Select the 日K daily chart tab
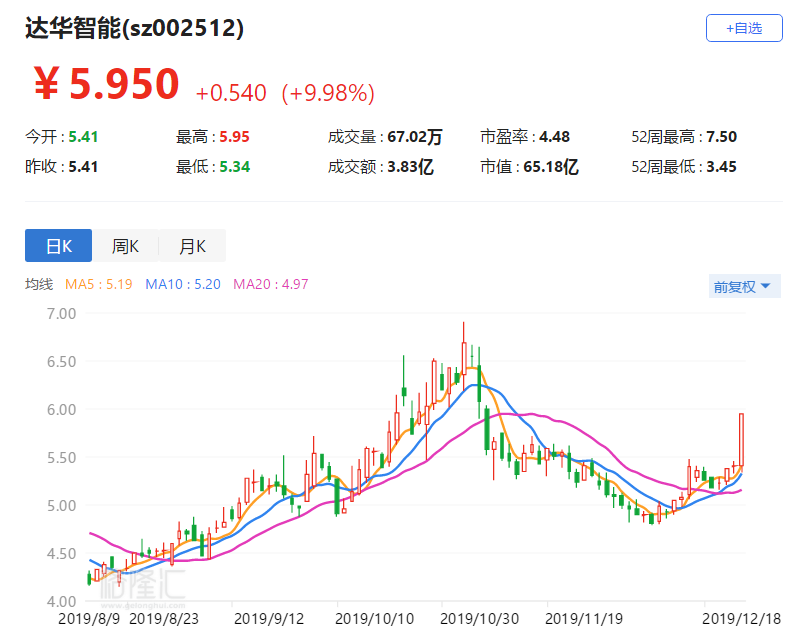 [x=59, y=246]
